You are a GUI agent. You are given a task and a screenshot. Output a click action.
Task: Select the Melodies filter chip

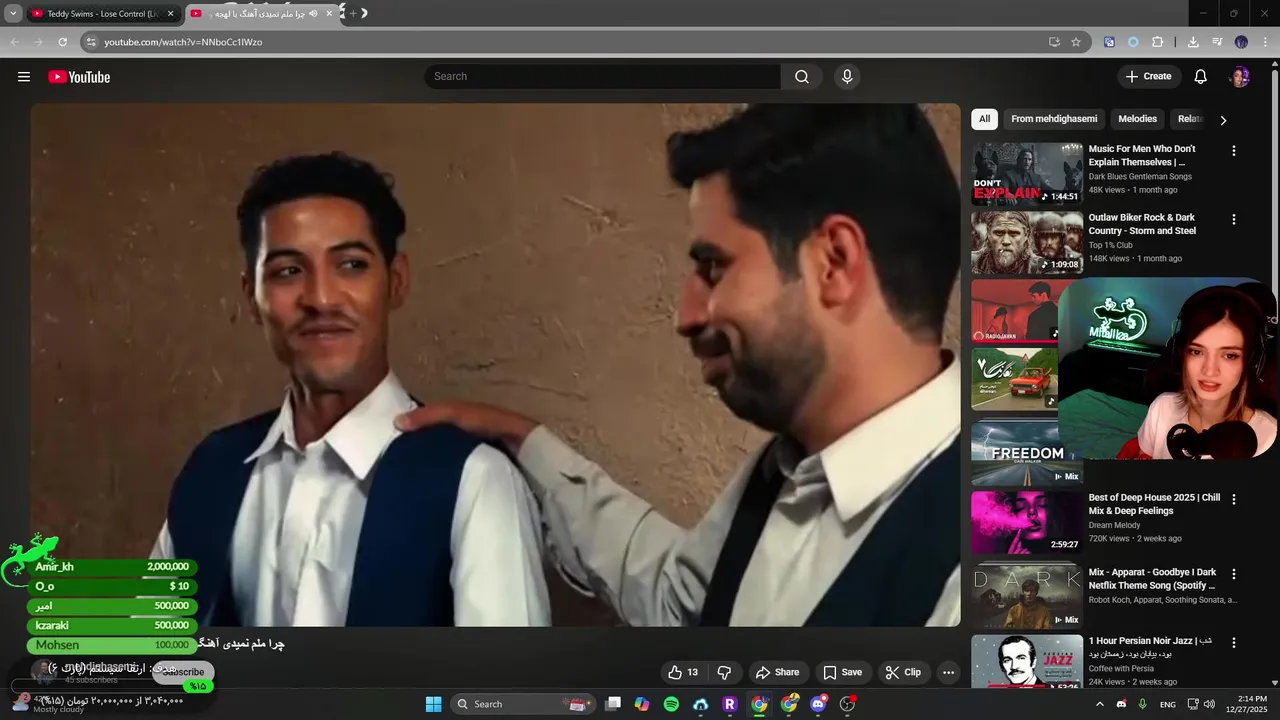[x=1137, y=119]
